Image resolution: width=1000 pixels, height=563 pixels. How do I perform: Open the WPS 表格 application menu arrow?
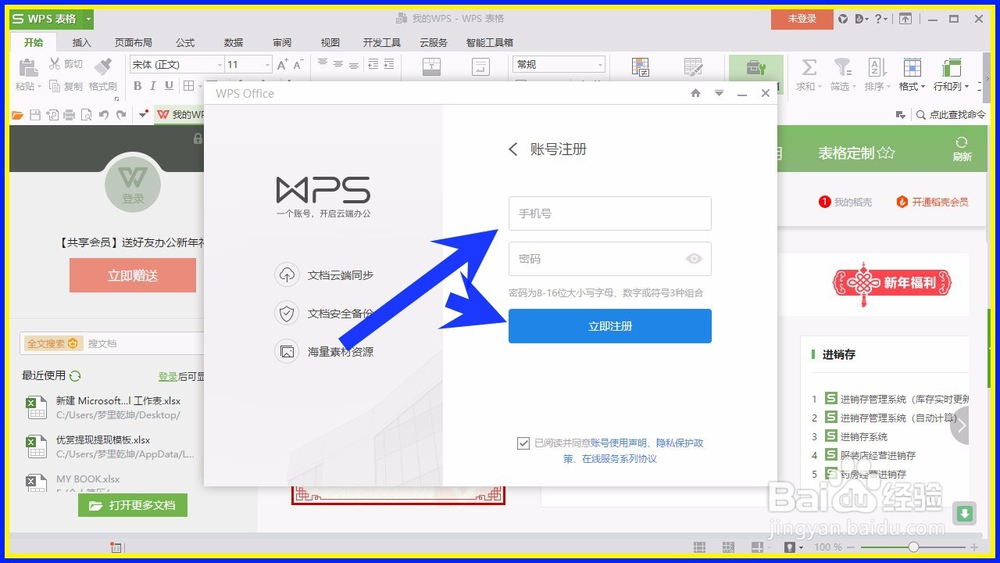coord(89,19)
